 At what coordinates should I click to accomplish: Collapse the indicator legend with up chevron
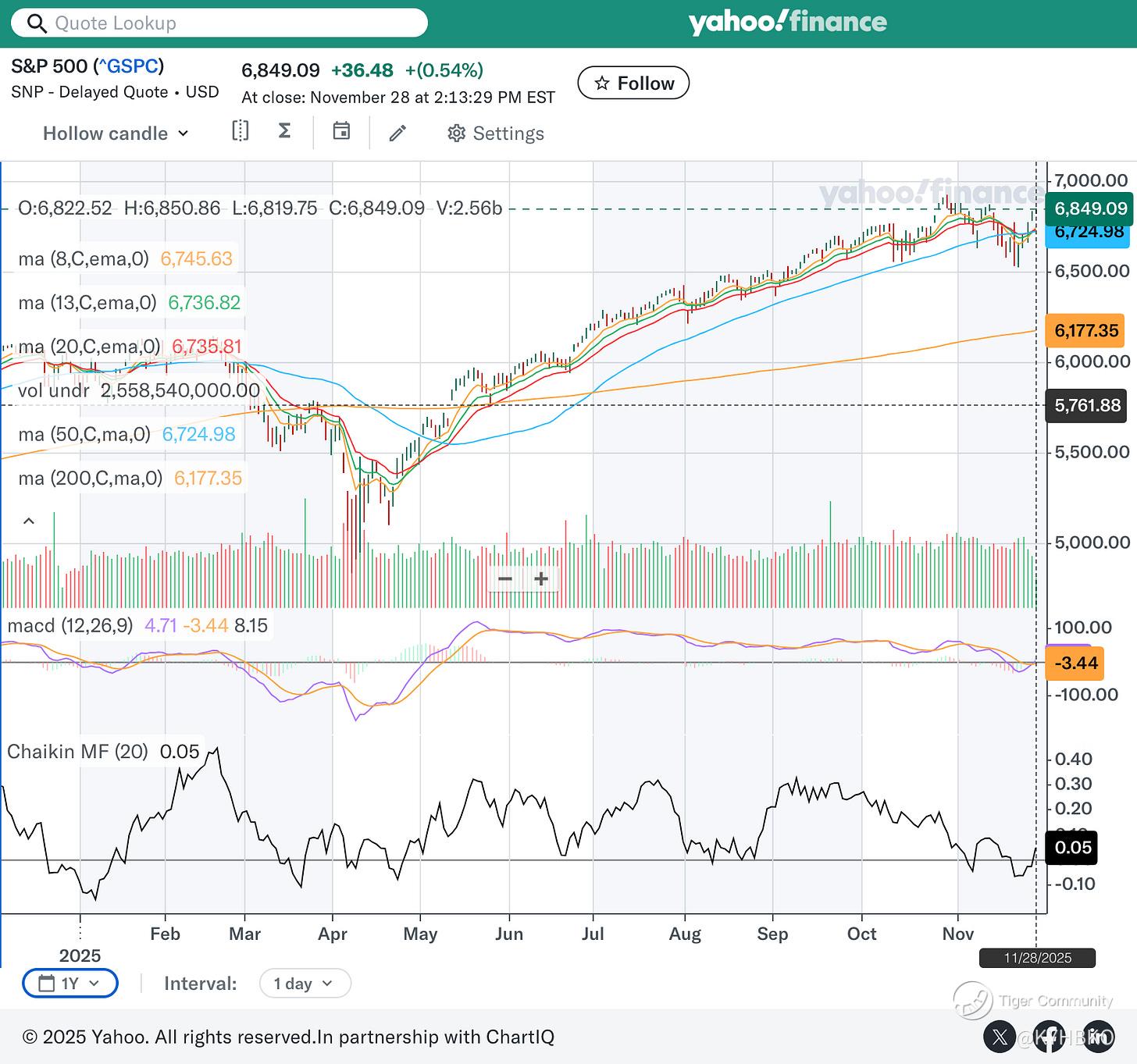29,521
